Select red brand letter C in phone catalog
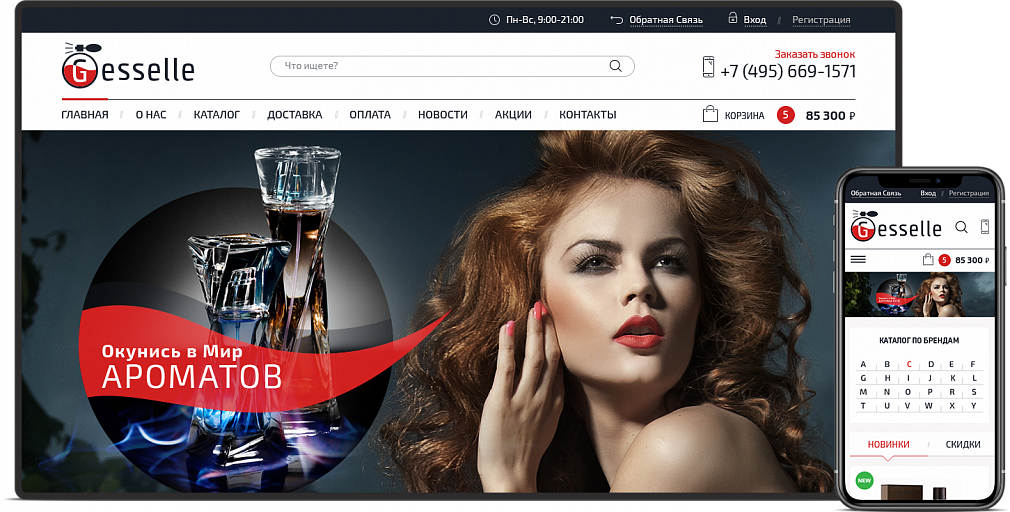This screenshot has width=1010, height=512. click(x=909, y=365)
